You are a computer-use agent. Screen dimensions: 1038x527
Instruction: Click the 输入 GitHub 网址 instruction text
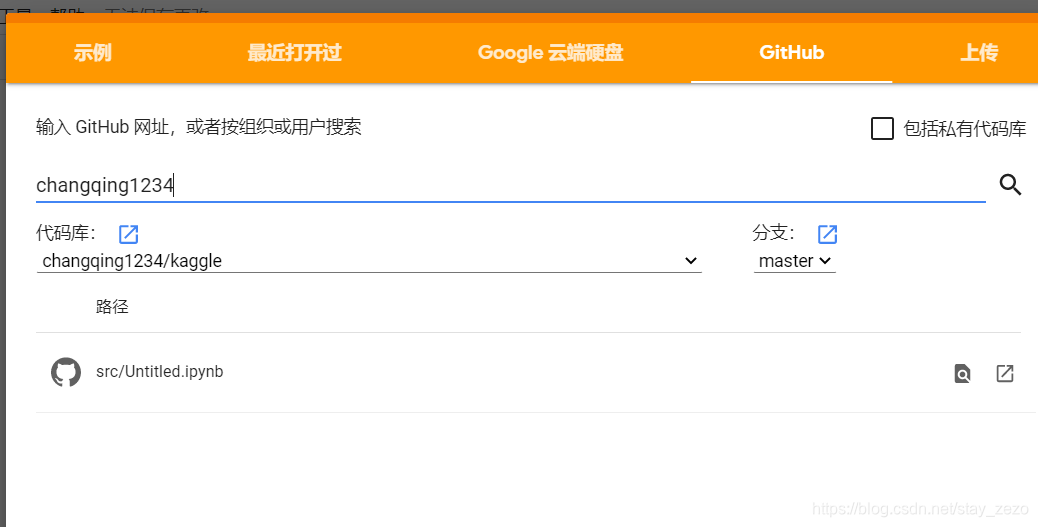[x=199, y=126]
